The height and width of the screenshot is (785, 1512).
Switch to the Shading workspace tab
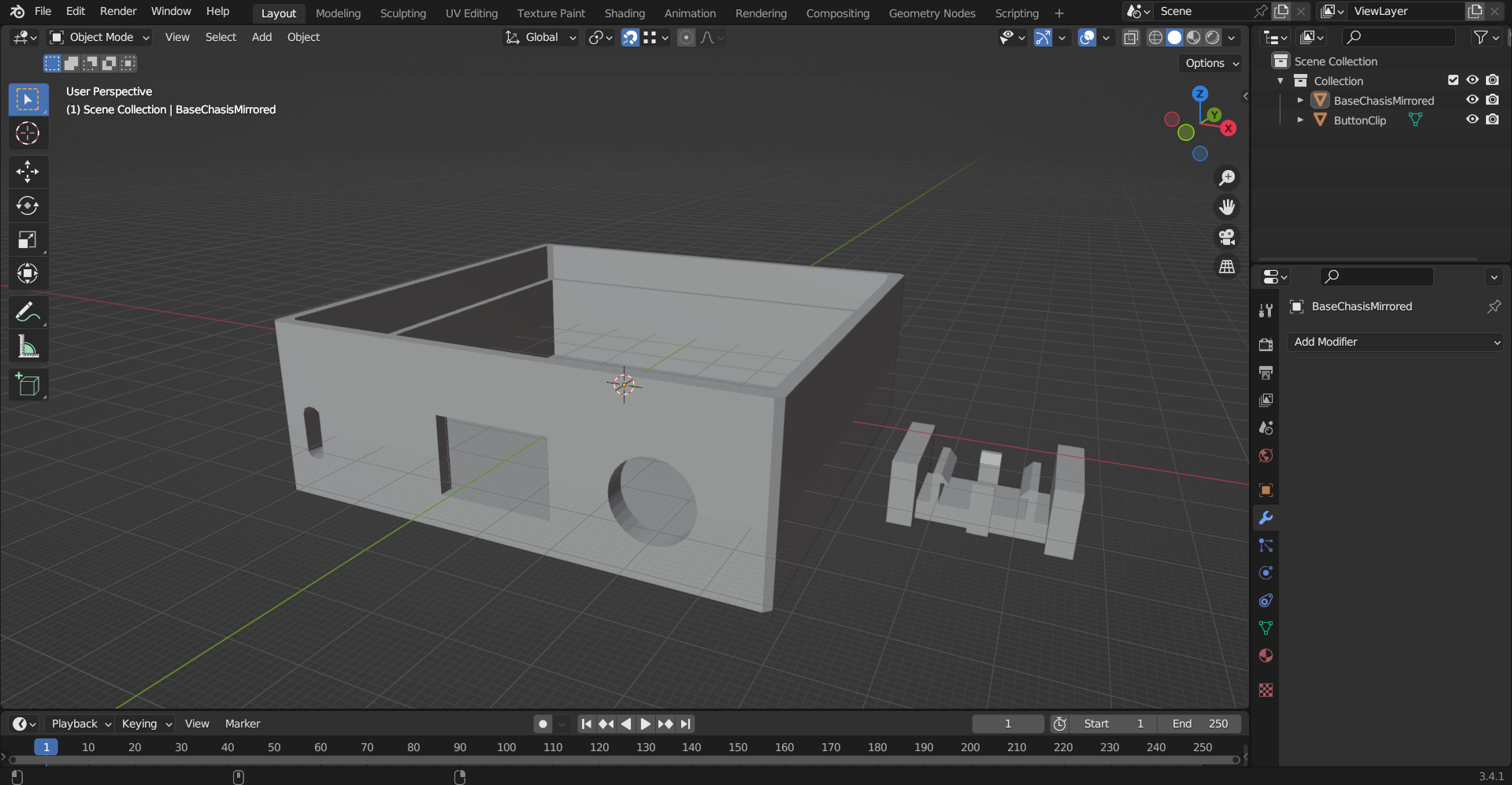click(x=624, y=13)
